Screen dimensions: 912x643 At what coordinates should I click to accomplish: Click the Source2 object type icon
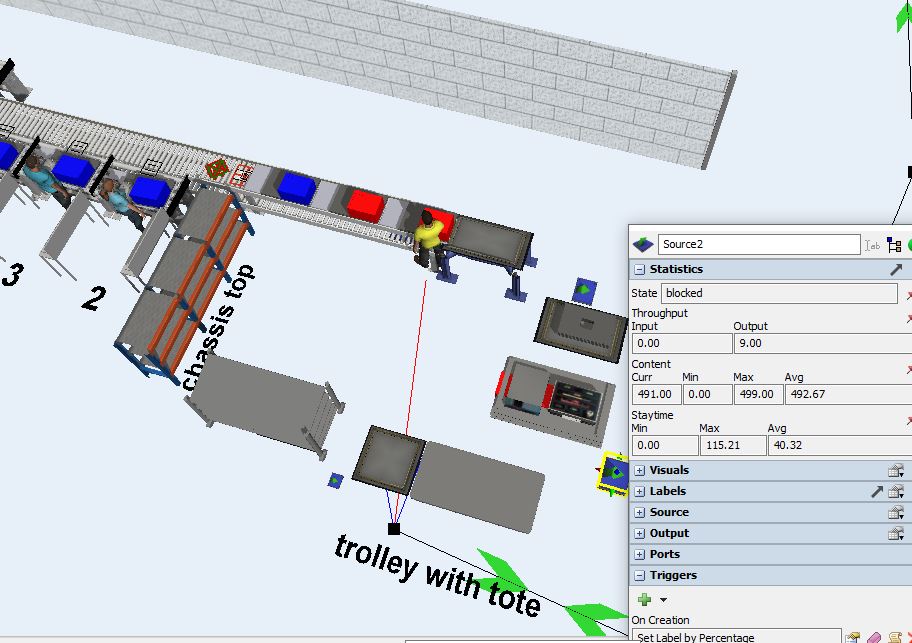643,245
